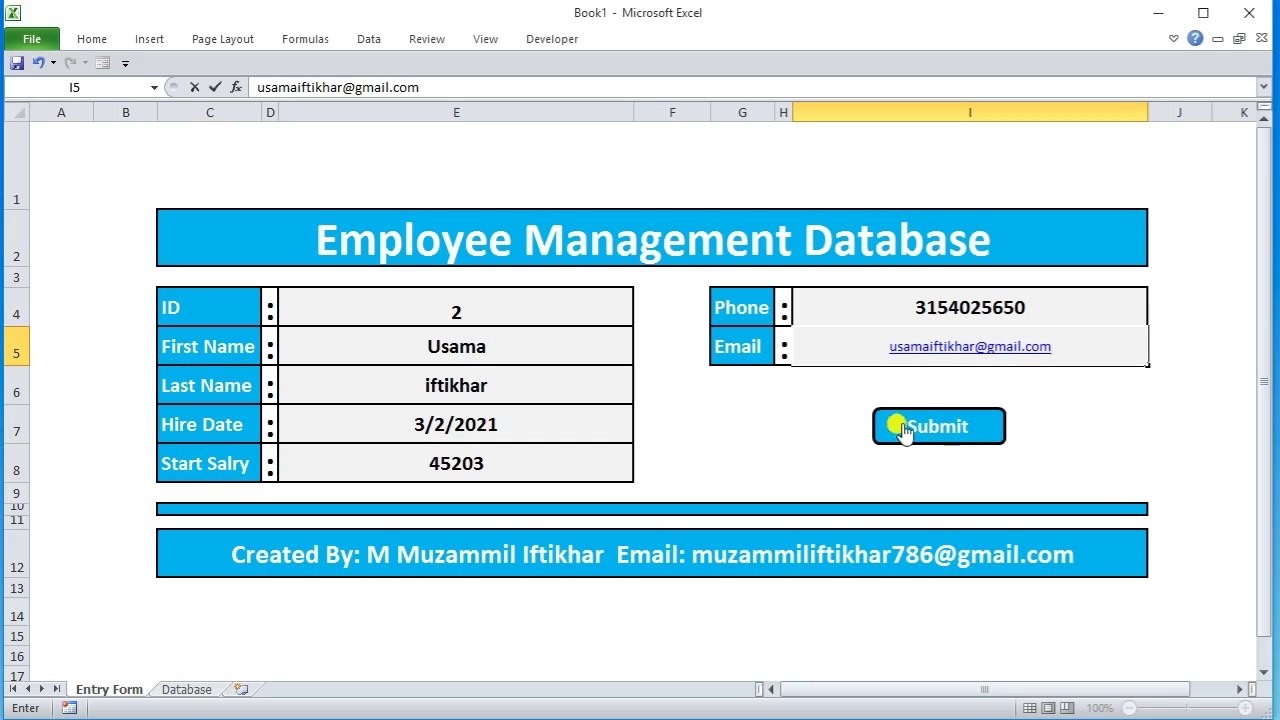Close the workbook with inner X icon
1280x720 pixels.
point(1260,39)
